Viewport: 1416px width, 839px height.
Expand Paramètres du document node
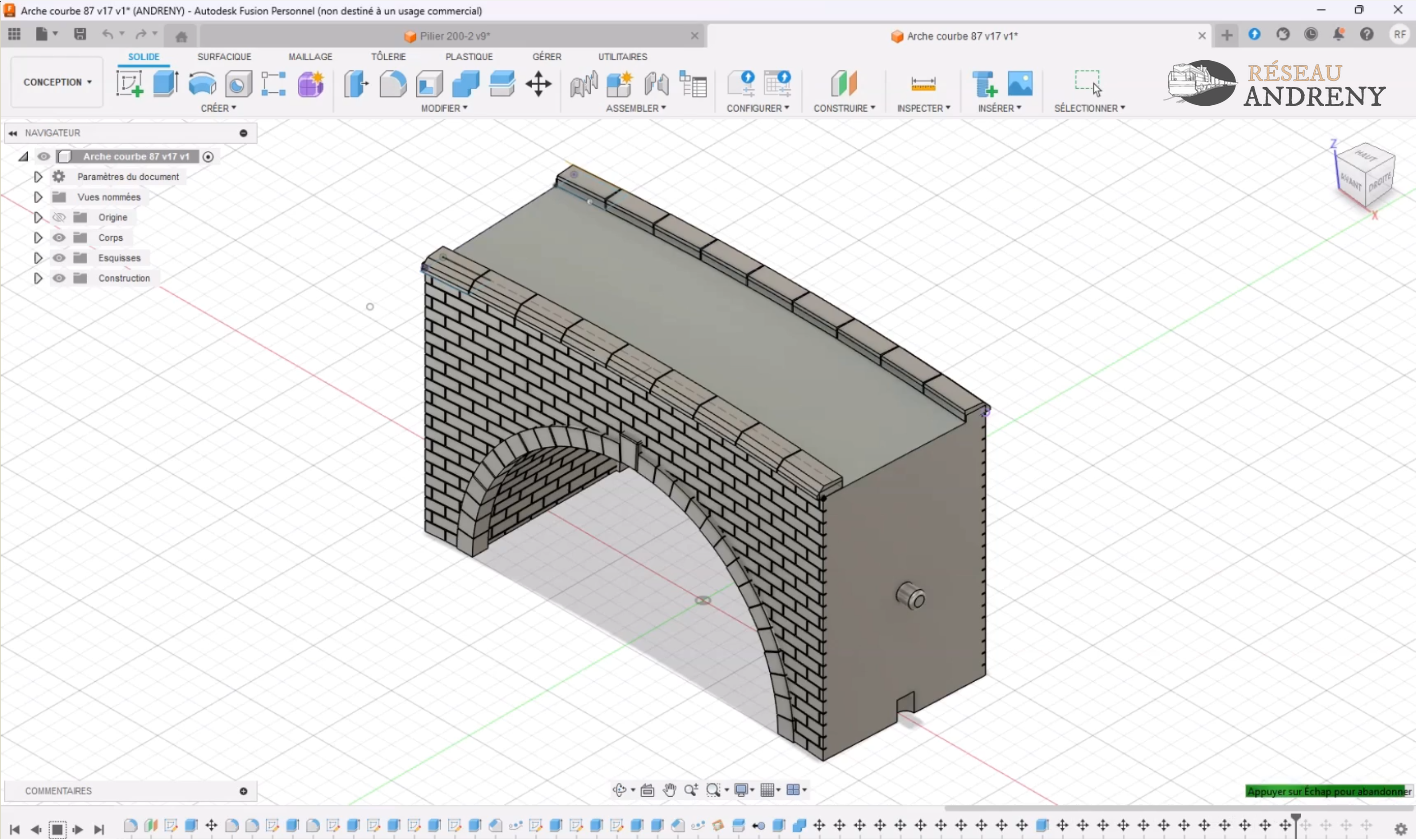click(38, 177)
